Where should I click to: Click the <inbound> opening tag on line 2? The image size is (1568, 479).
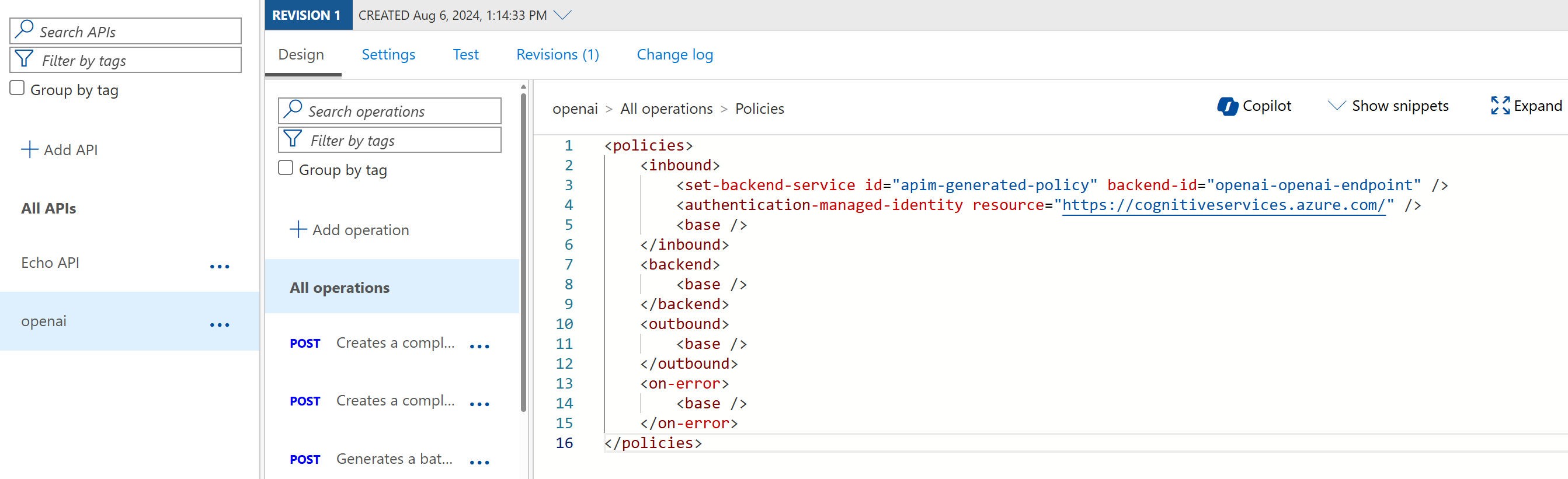(680, 165)
